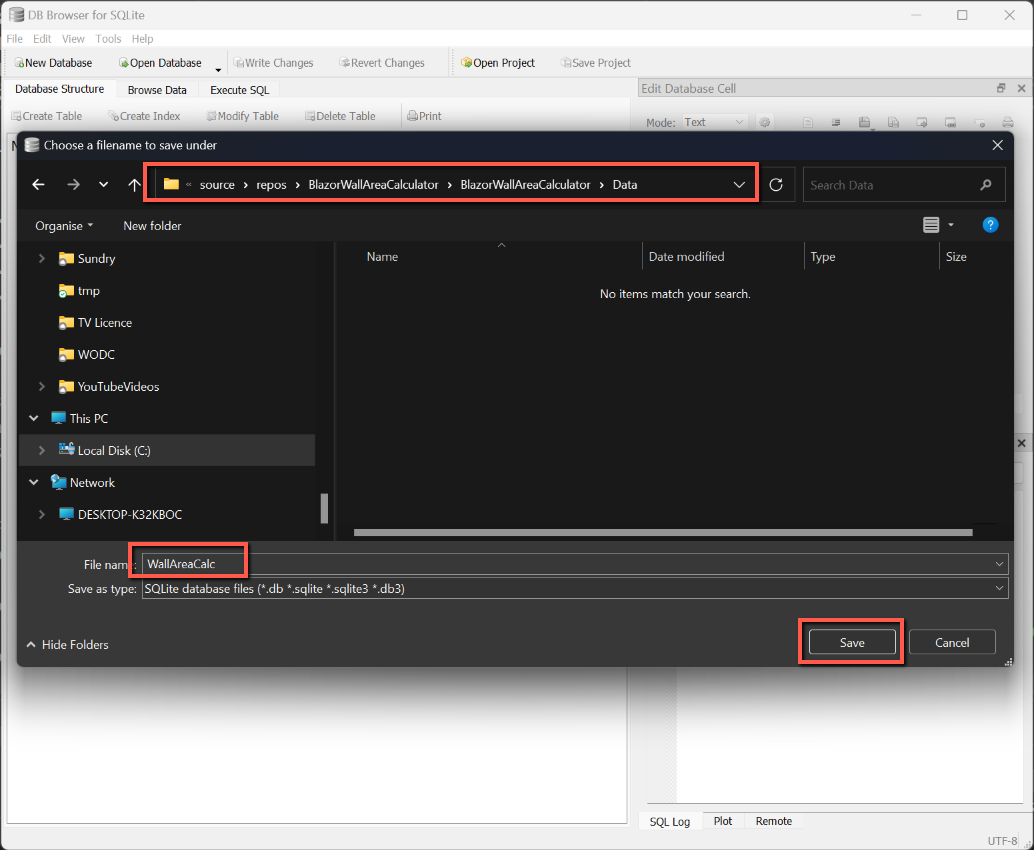
Task: Open the Organise menu
Action: (x=64, y=226)
